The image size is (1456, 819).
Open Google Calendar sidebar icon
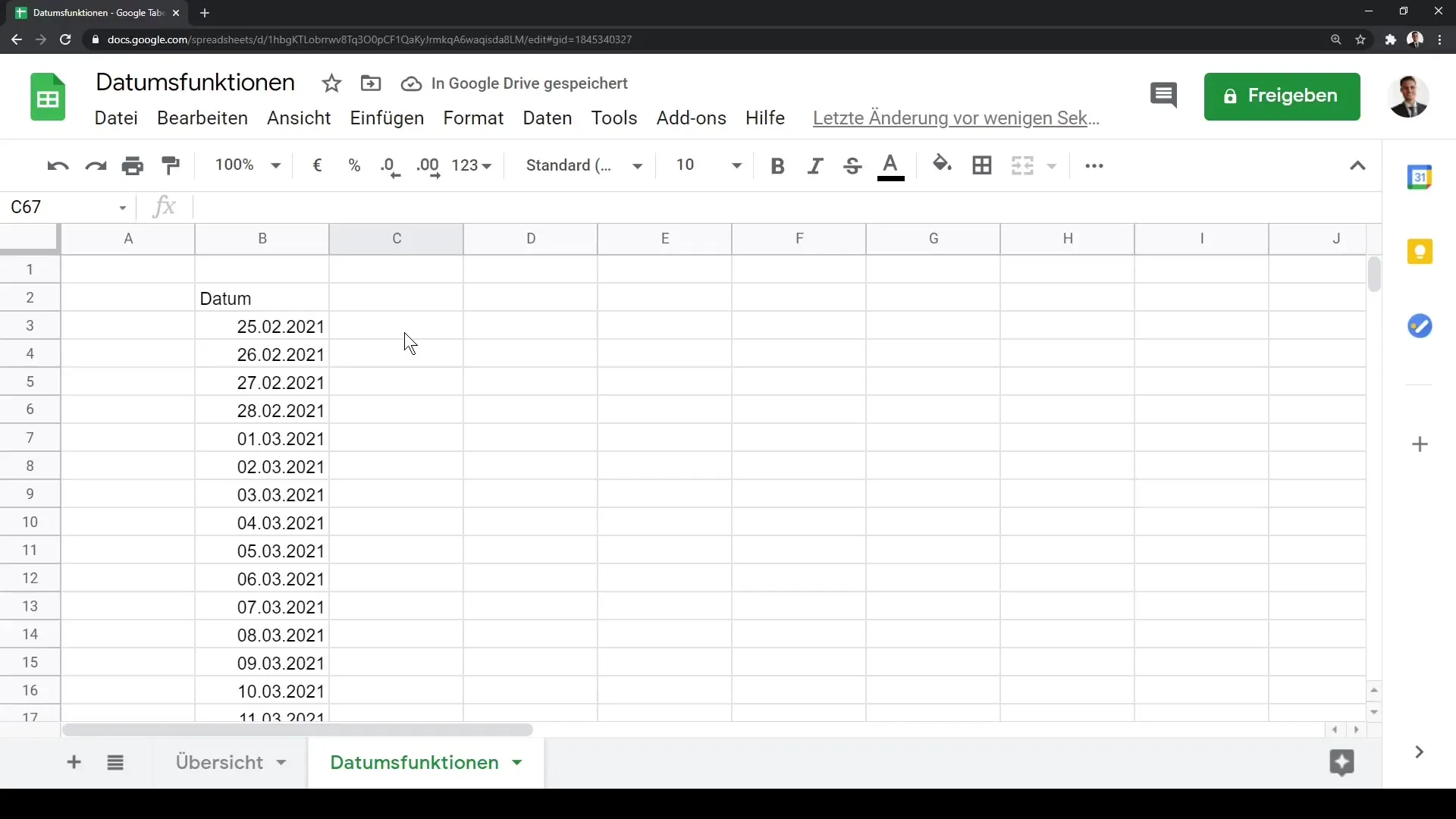1420,177
